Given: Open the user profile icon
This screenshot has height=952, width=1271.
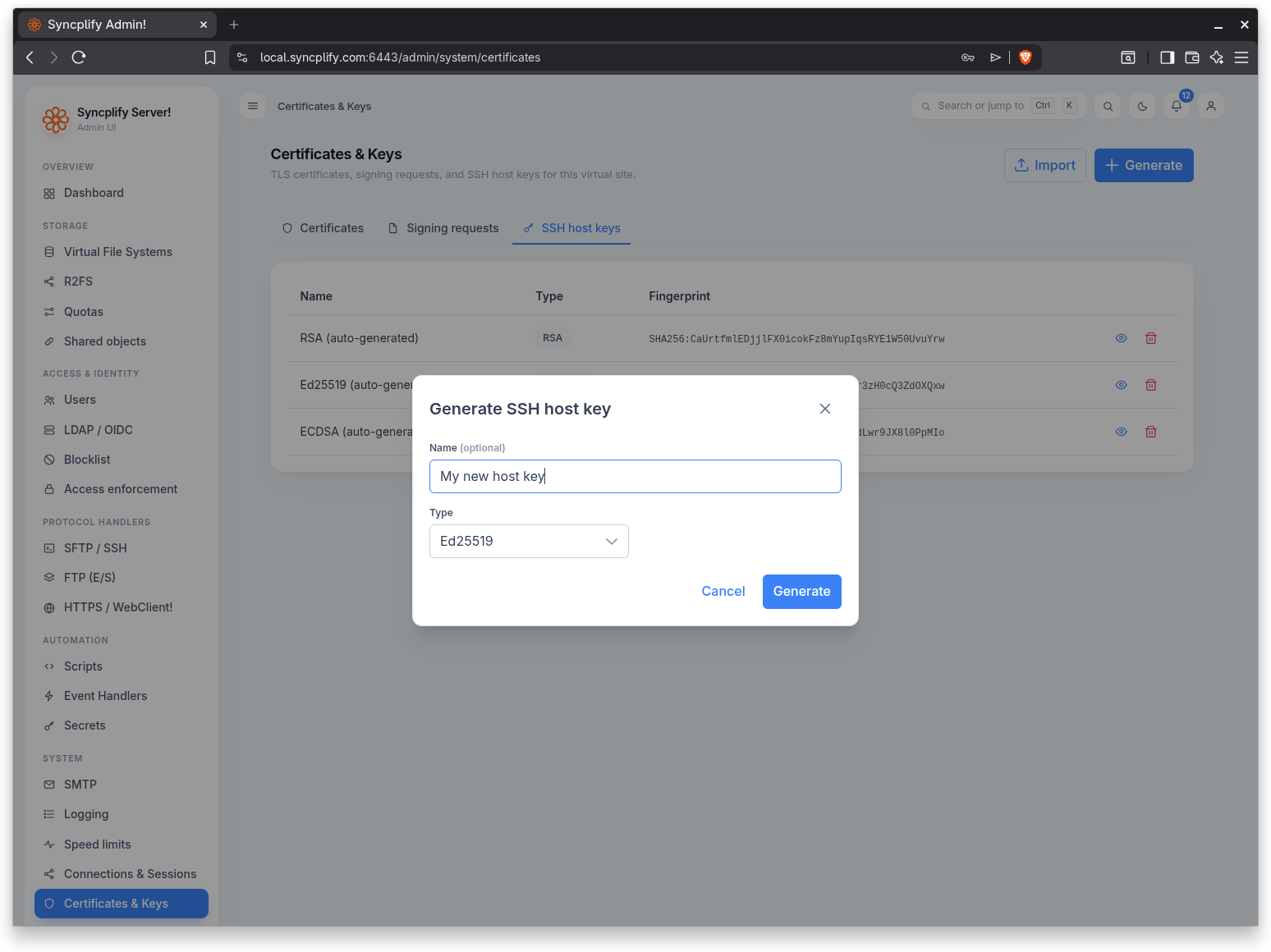Looking at the screenshot, I should click(x=1211, y=106).
